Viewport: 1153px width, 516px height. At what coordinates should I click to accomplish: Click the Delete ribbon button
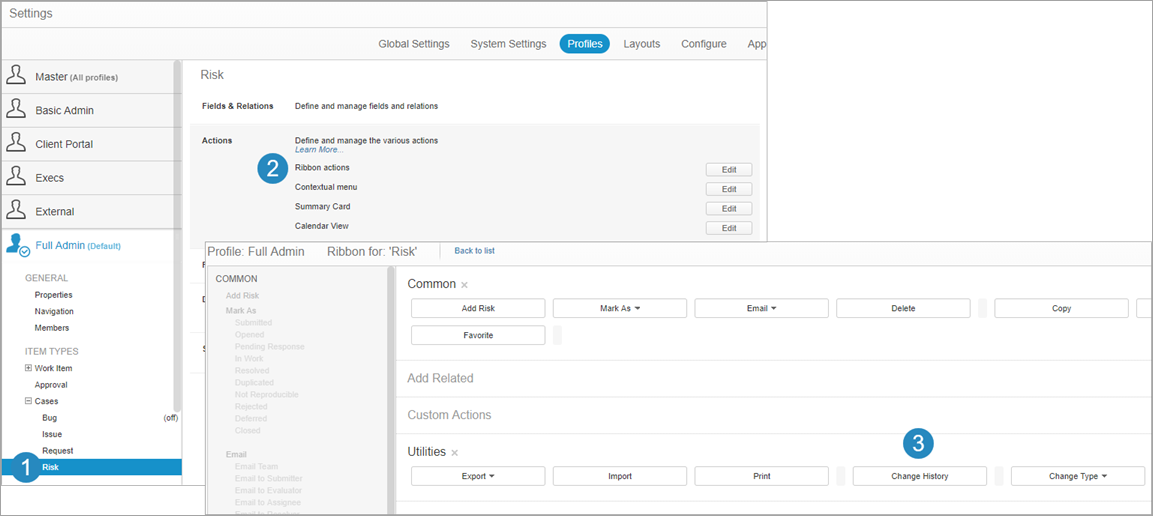(x=903, y=308)
